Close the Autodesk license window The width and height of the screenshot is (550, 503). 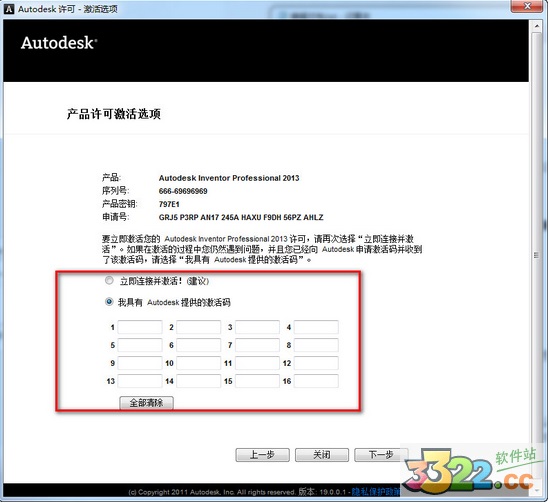point(527,6)
